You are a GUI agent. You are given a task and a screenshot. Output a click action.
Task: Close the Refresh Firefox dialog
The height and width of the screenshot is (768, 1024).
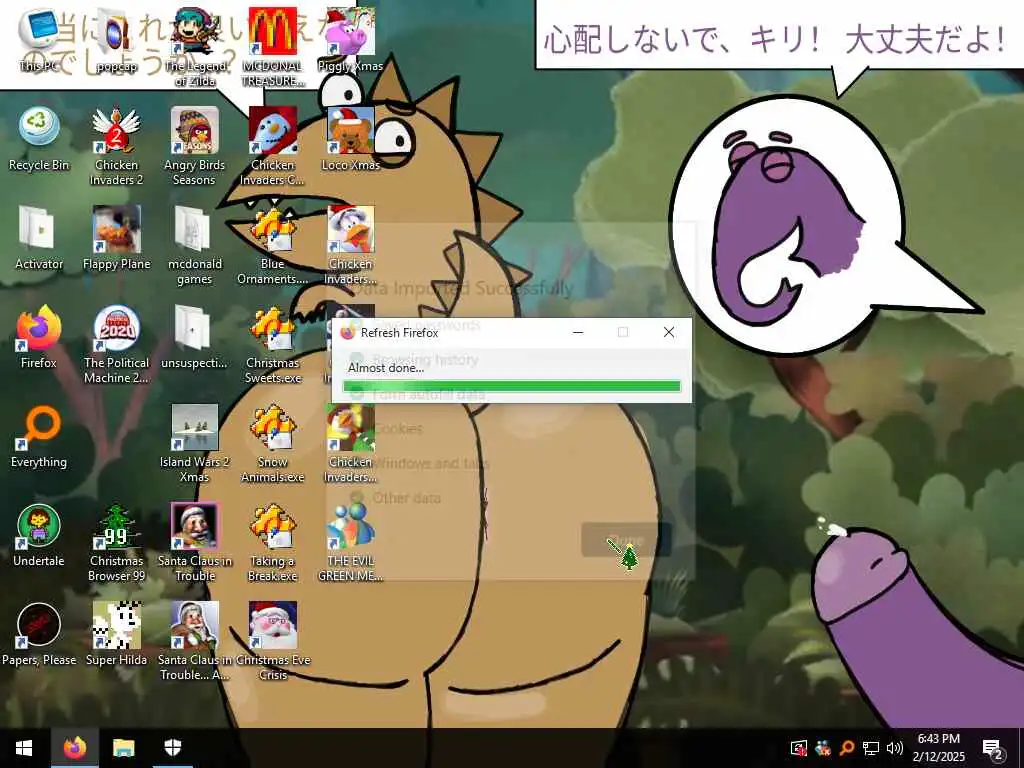[x=669, y=332]
